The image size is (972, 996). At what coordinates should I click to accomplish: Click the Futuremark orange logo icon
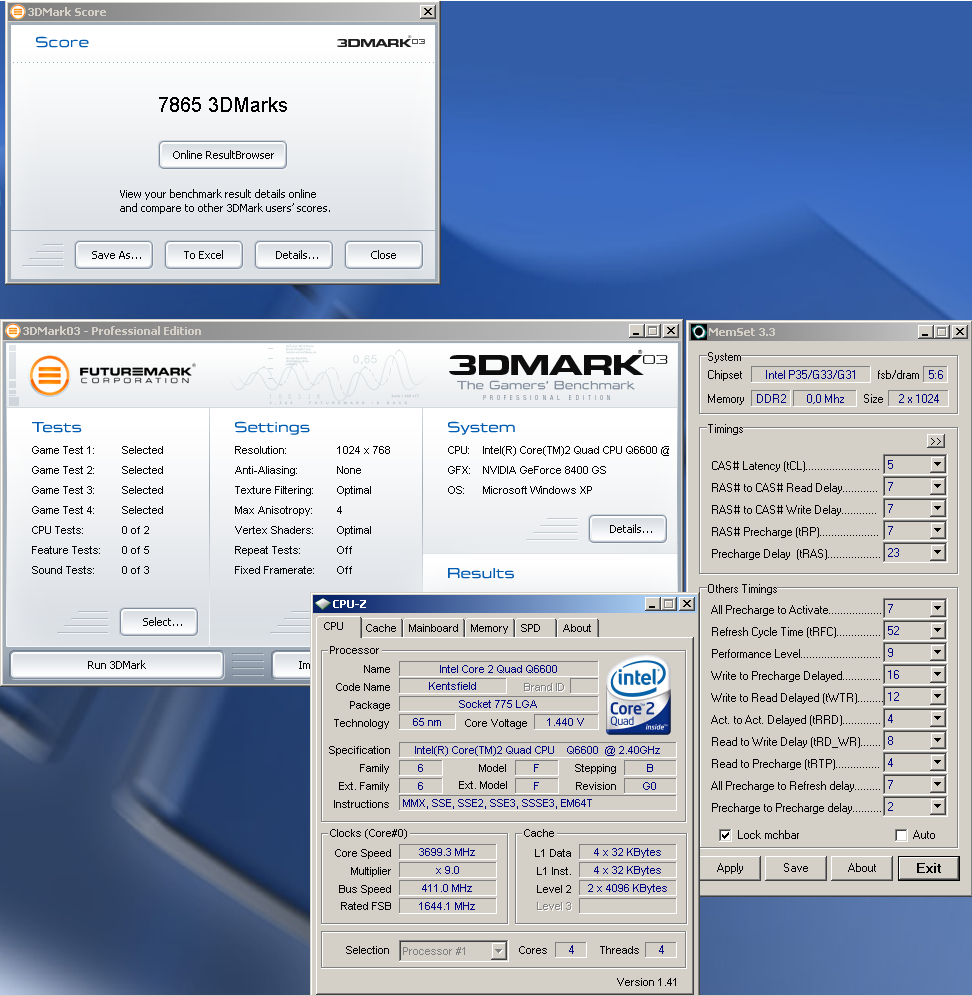[49, 375]
